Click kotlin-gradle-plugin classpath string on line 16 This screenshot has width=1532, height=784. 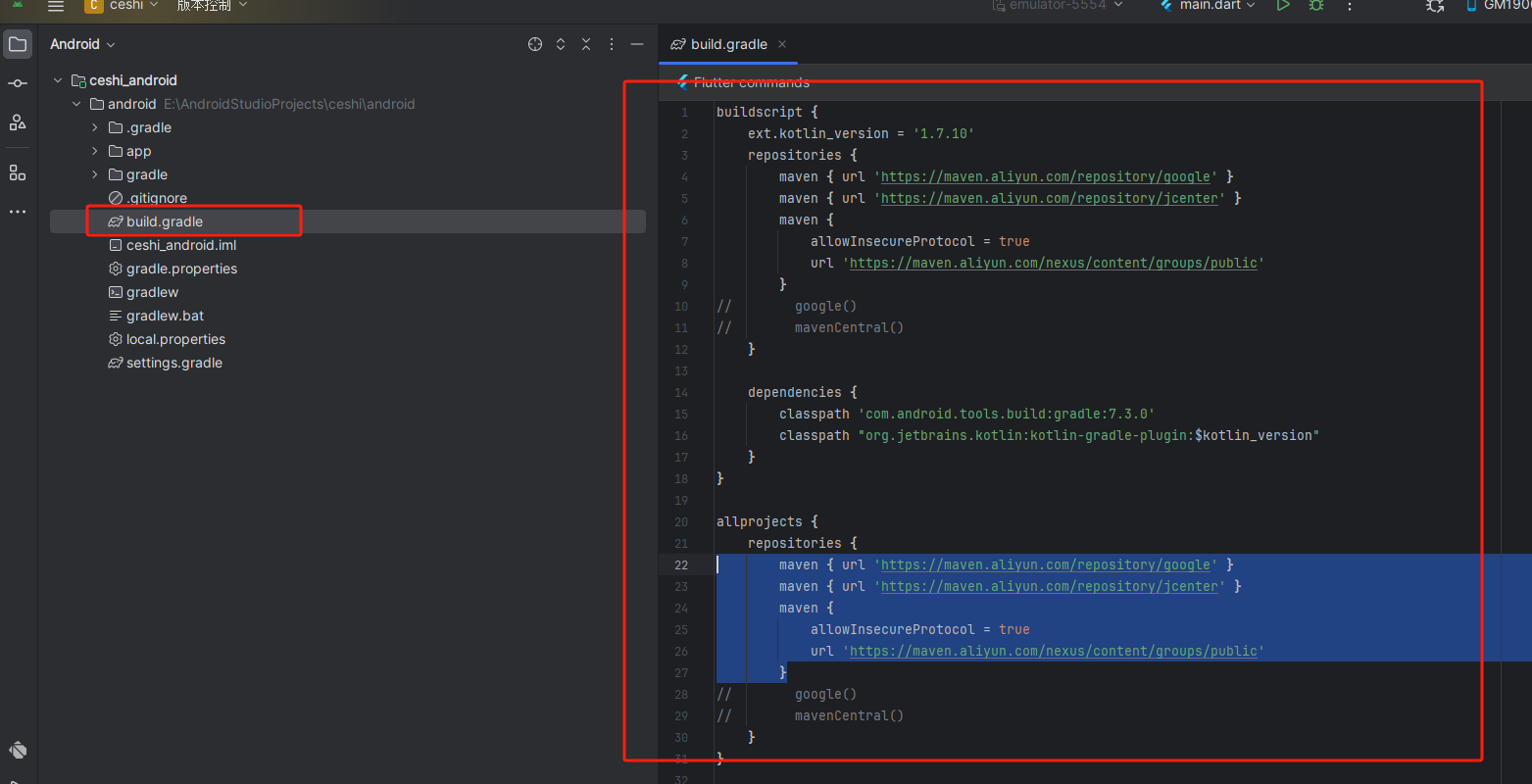(1089, 435)
